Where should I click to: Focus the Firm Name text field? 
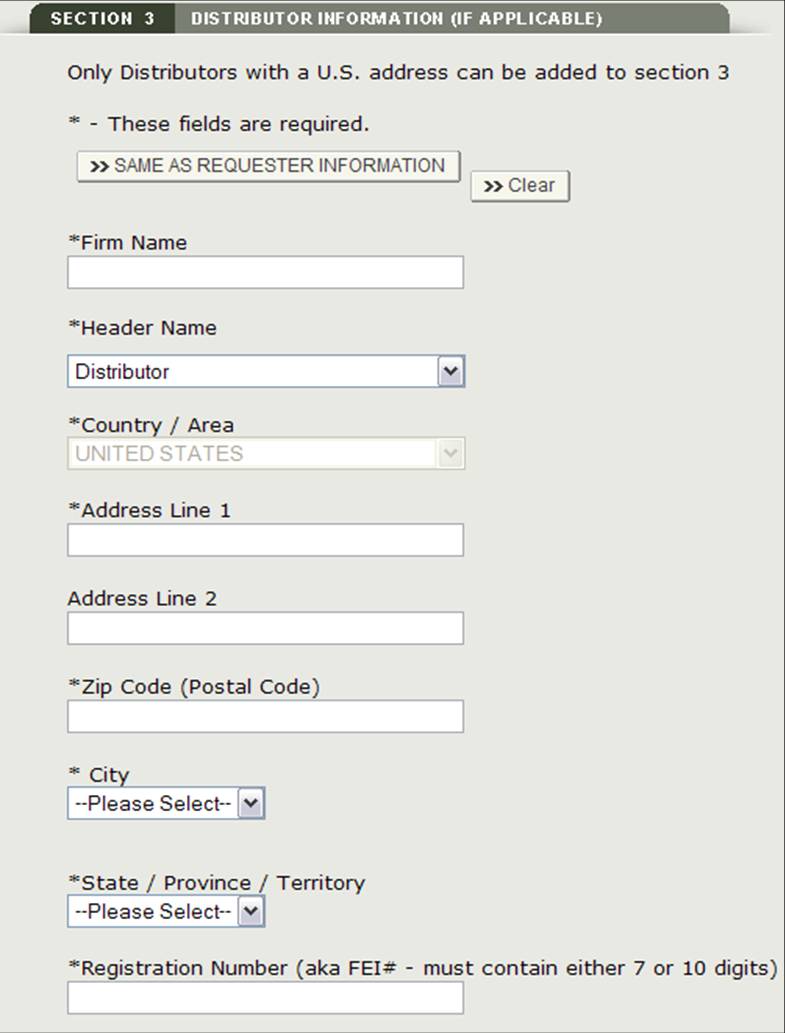[x=265, y=272]
